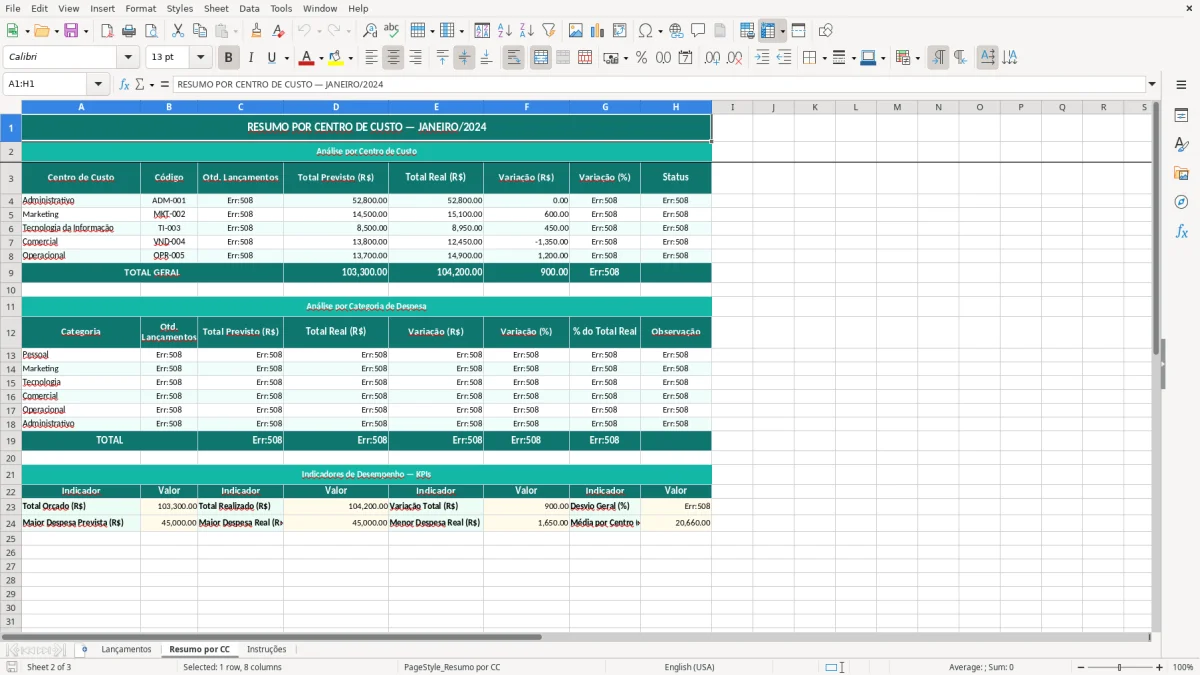
Task: Toggle Center Horizontally alignment
Action: click(x=393, y=58)
